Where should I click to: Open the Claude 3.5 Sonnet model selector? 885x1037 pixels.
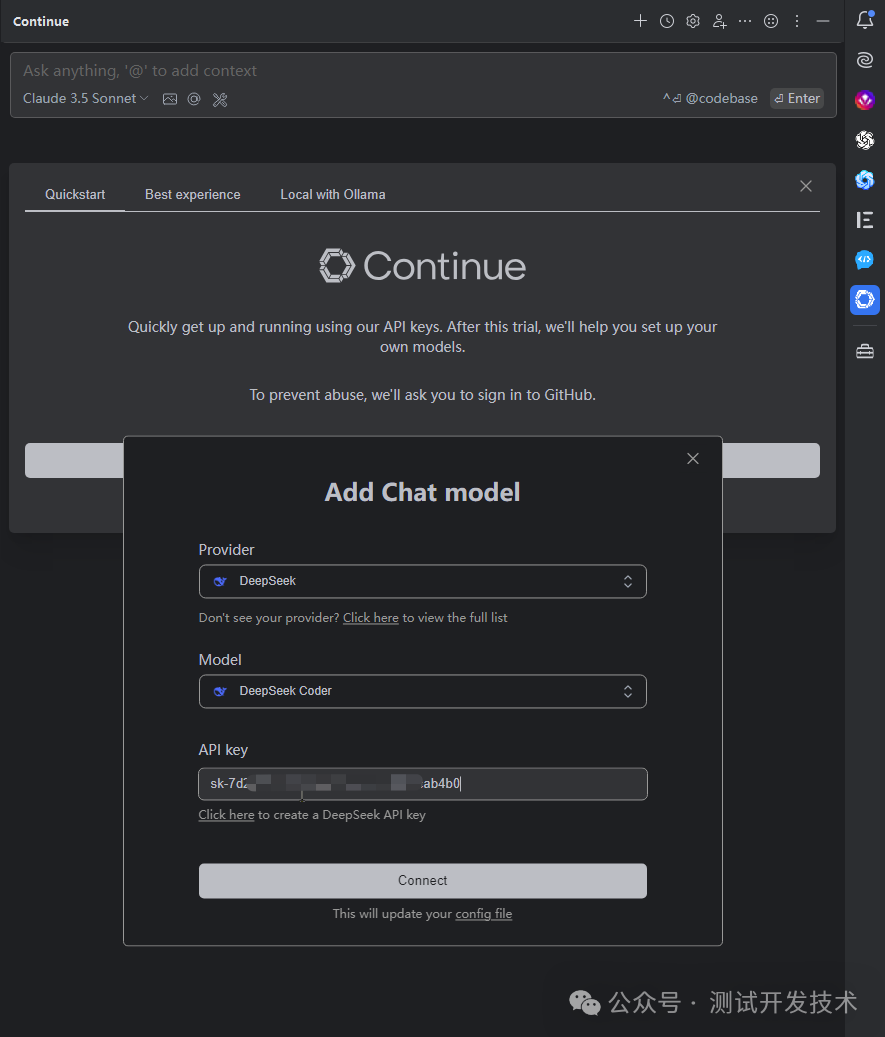coord(85,99)
